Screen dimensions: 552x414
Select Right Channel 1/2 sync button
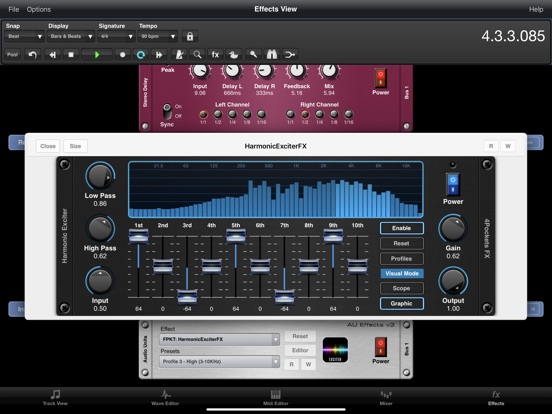pos(305,114)
